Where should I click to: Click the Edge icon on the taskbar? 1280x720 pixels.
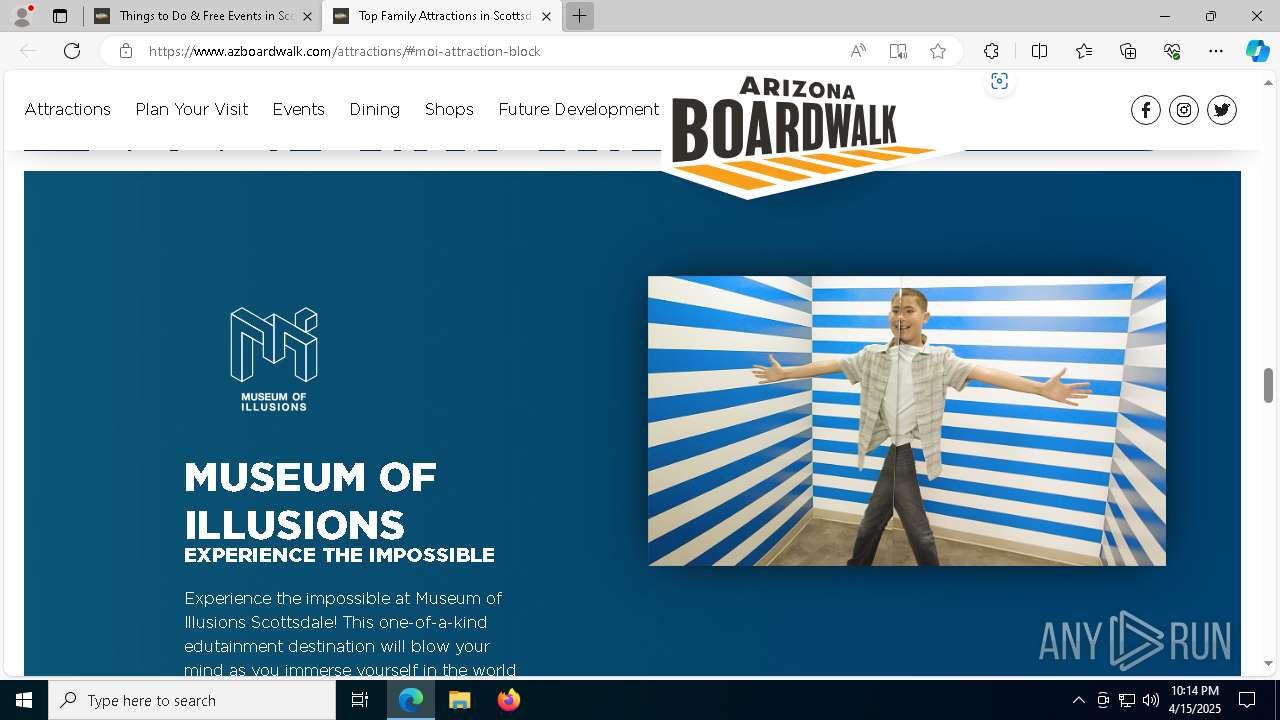[x=411, y=700]
